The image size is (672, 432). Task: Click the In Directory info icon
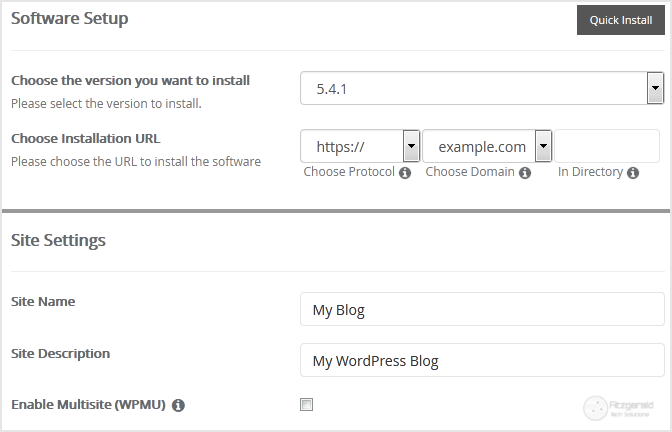pos(632,173)
